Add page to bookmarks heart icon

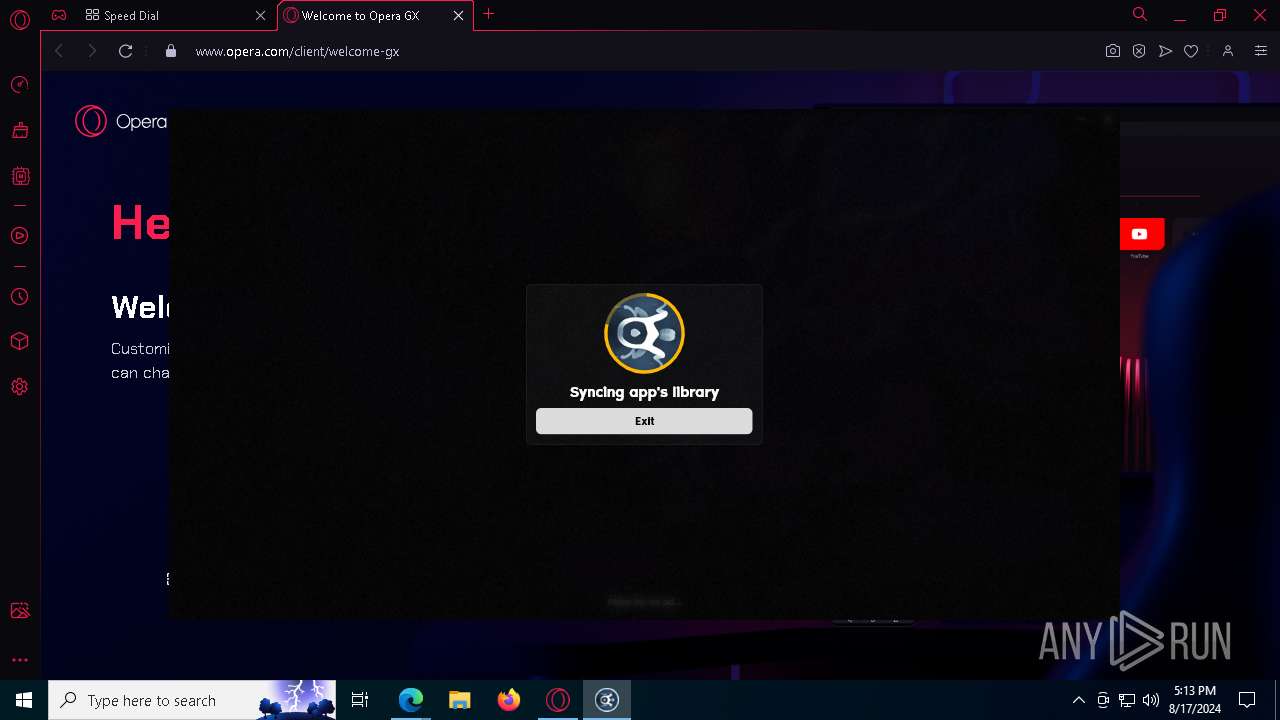tap(1191, 51)
